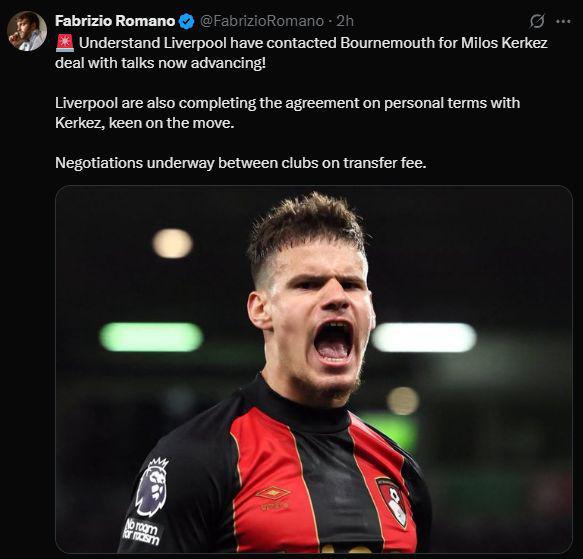Click the personal terms agreement paragraph
Image resolution: width=583 pixels, height=559 pixels.
point(287,113)
